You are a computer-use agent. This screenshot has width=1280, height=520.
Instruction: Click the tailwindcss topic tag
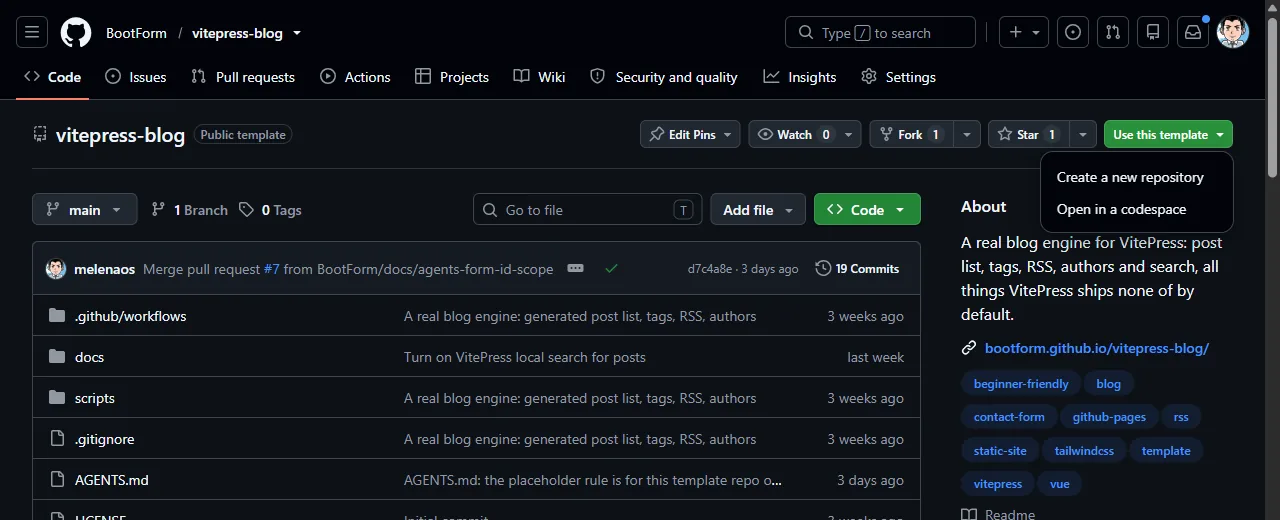(x=1084, y=451)
